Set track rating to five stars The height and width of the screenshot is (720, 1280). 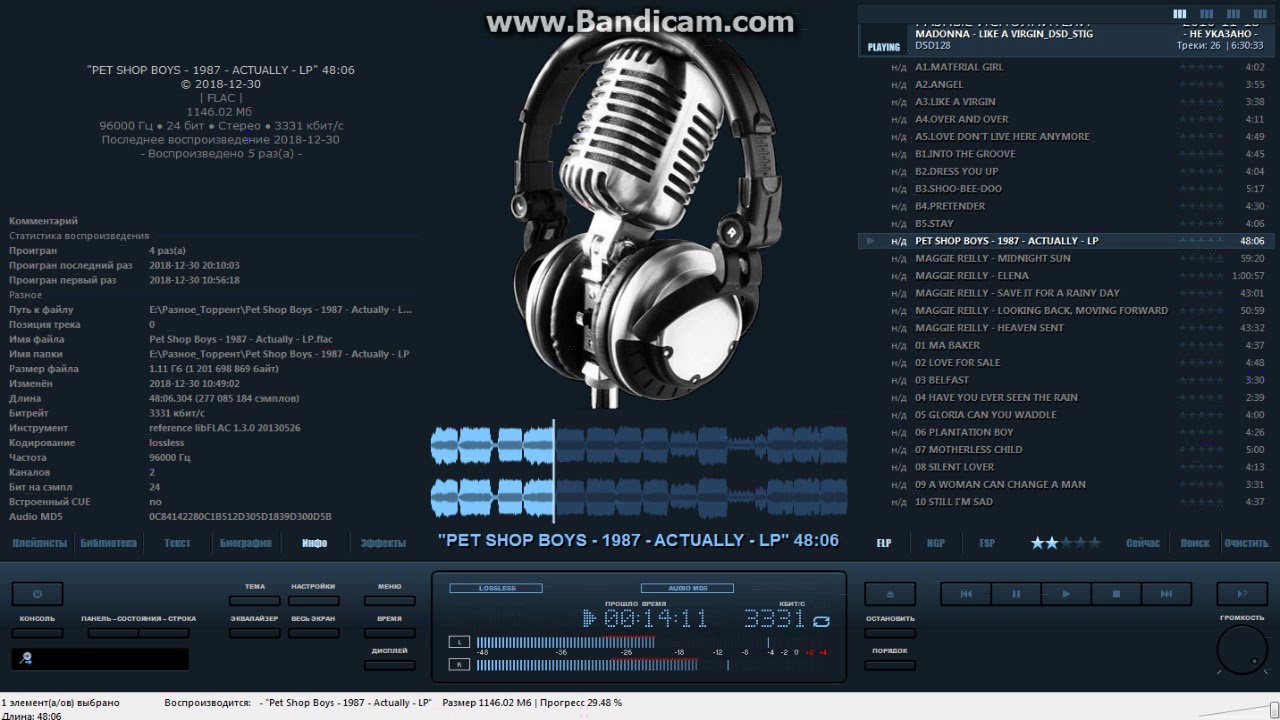click(x=1094, y=543)
